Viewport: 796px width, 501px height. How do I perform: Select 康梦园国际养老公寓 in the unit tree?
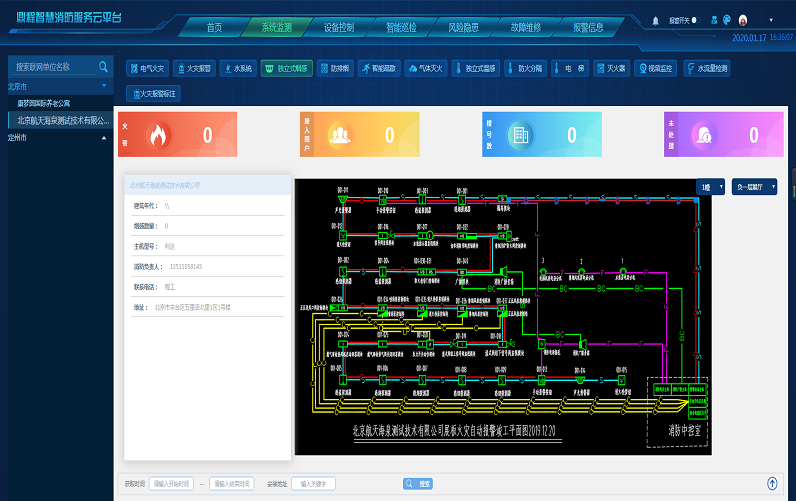click(44, 103)
